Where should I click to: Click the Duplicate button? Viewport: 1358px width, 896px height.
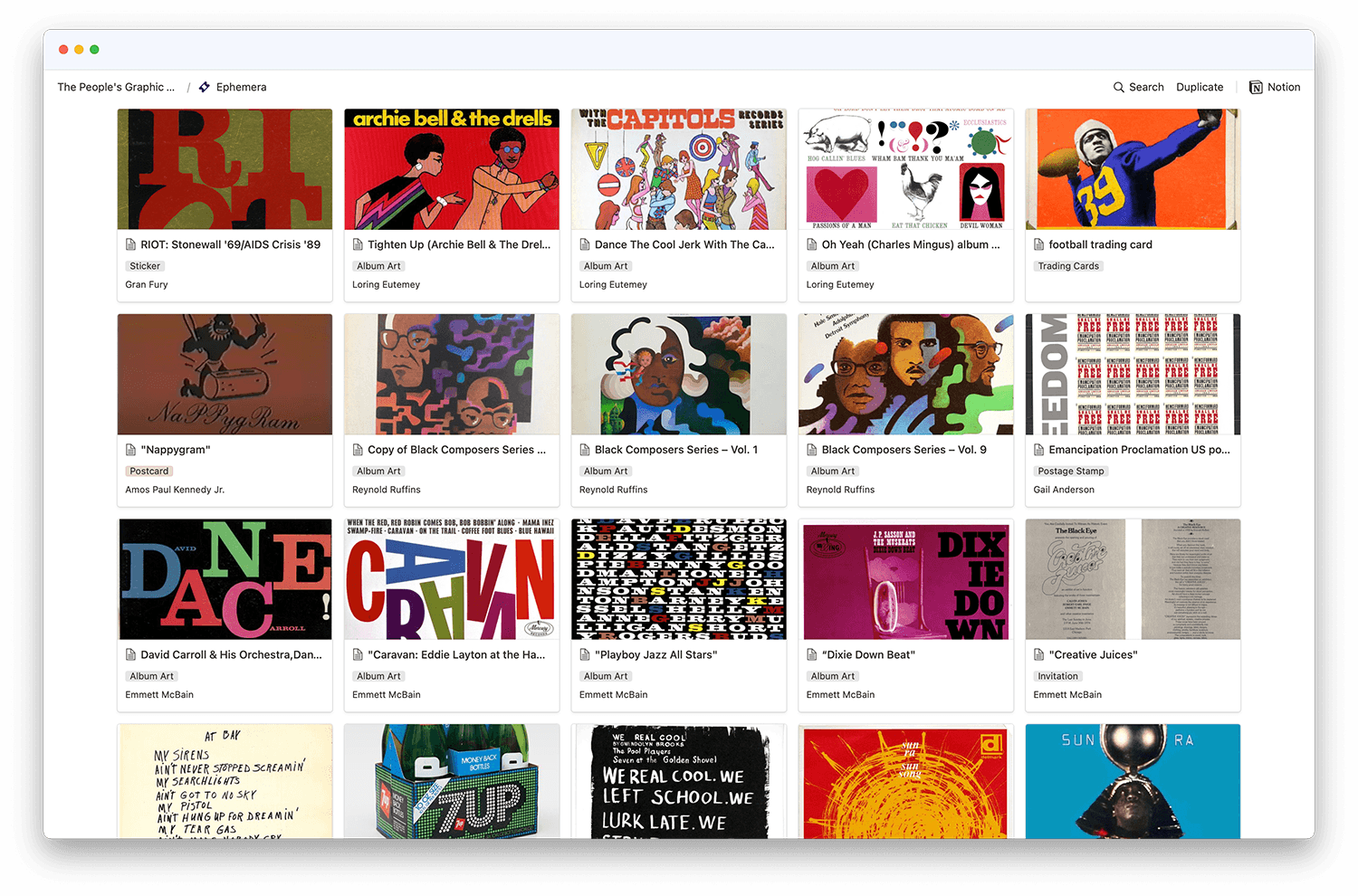1200,88
